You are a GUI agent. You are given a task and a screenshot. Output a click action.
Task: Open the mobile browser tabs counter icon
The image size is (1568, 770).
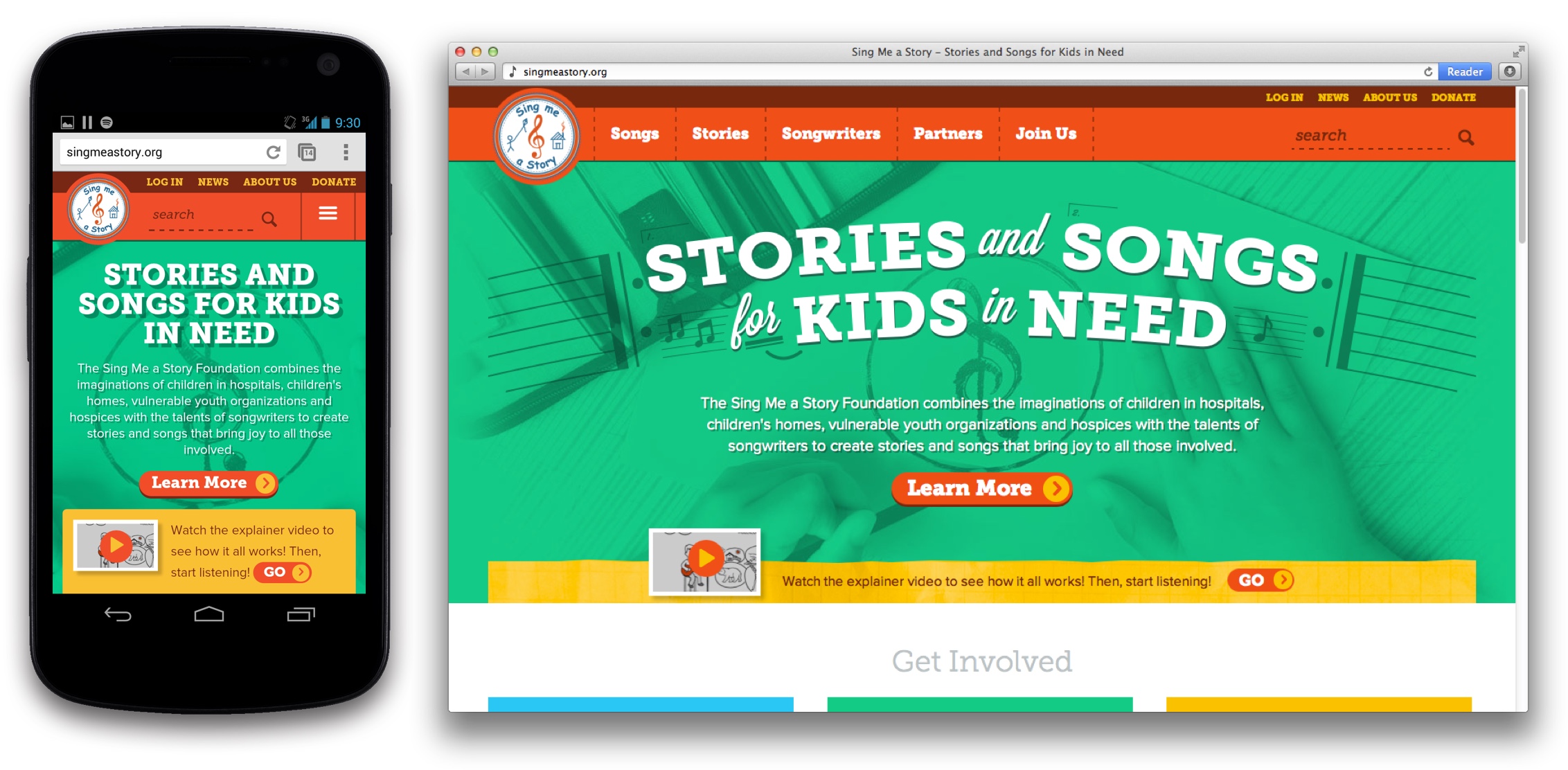[x=307, y=152]
